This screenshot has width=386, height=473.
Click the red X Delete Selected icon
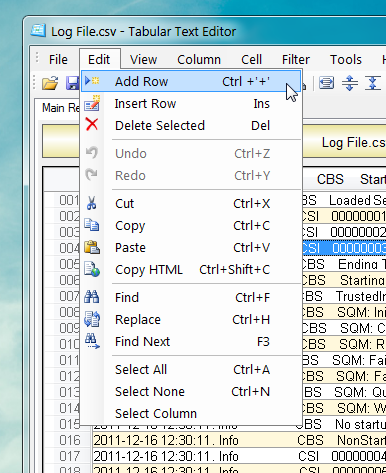click(92, 124)
